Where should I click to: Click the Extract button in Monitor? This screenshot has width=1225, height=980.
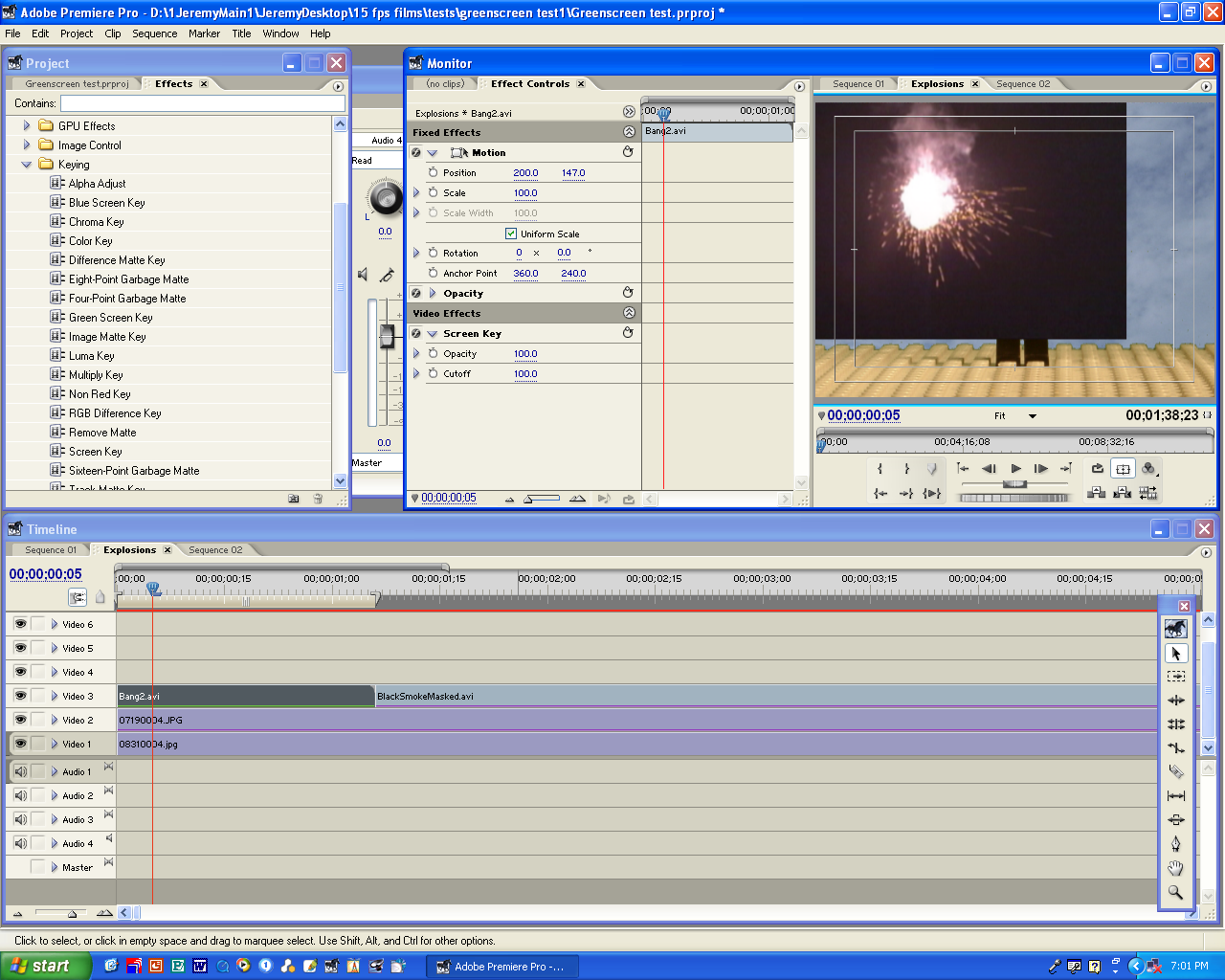click(x=1124, y=494)
